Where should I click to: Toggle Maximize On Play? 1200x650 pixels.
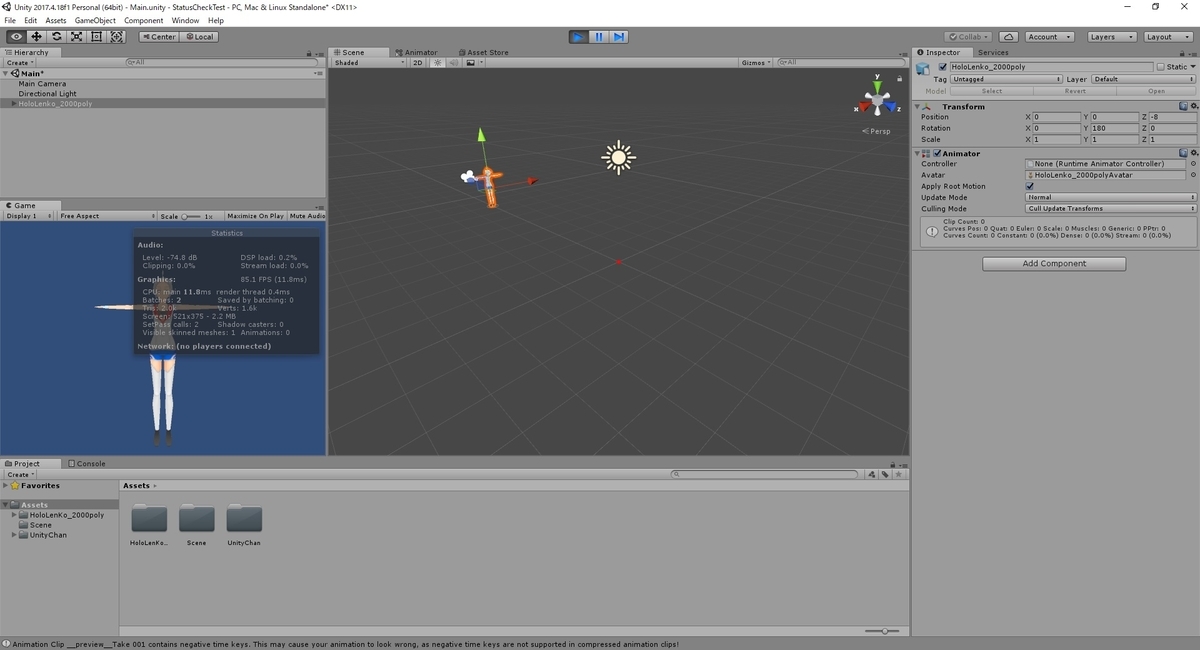[255, 216]
